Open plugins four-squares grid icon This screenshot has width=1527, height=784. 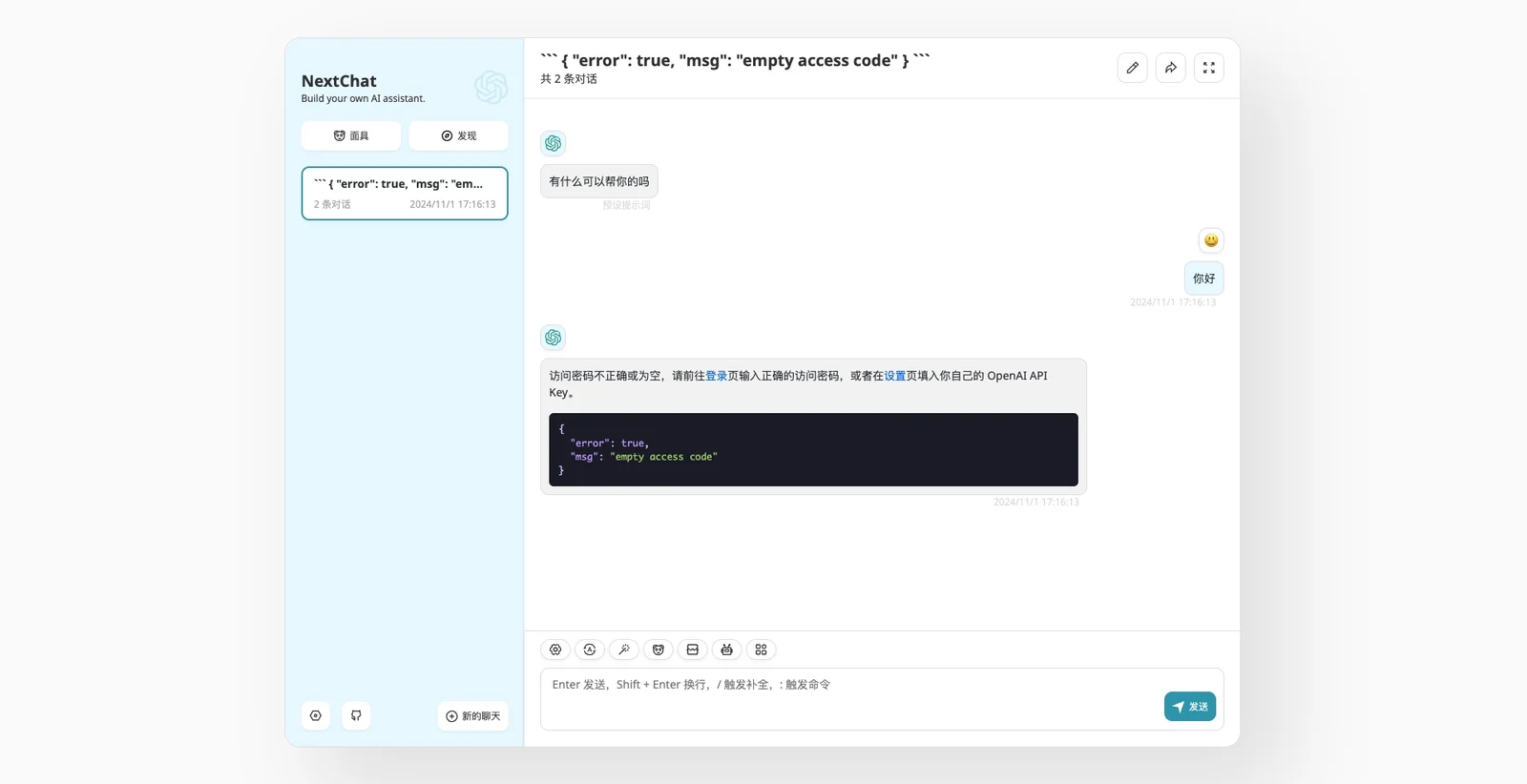coord(762,650)
